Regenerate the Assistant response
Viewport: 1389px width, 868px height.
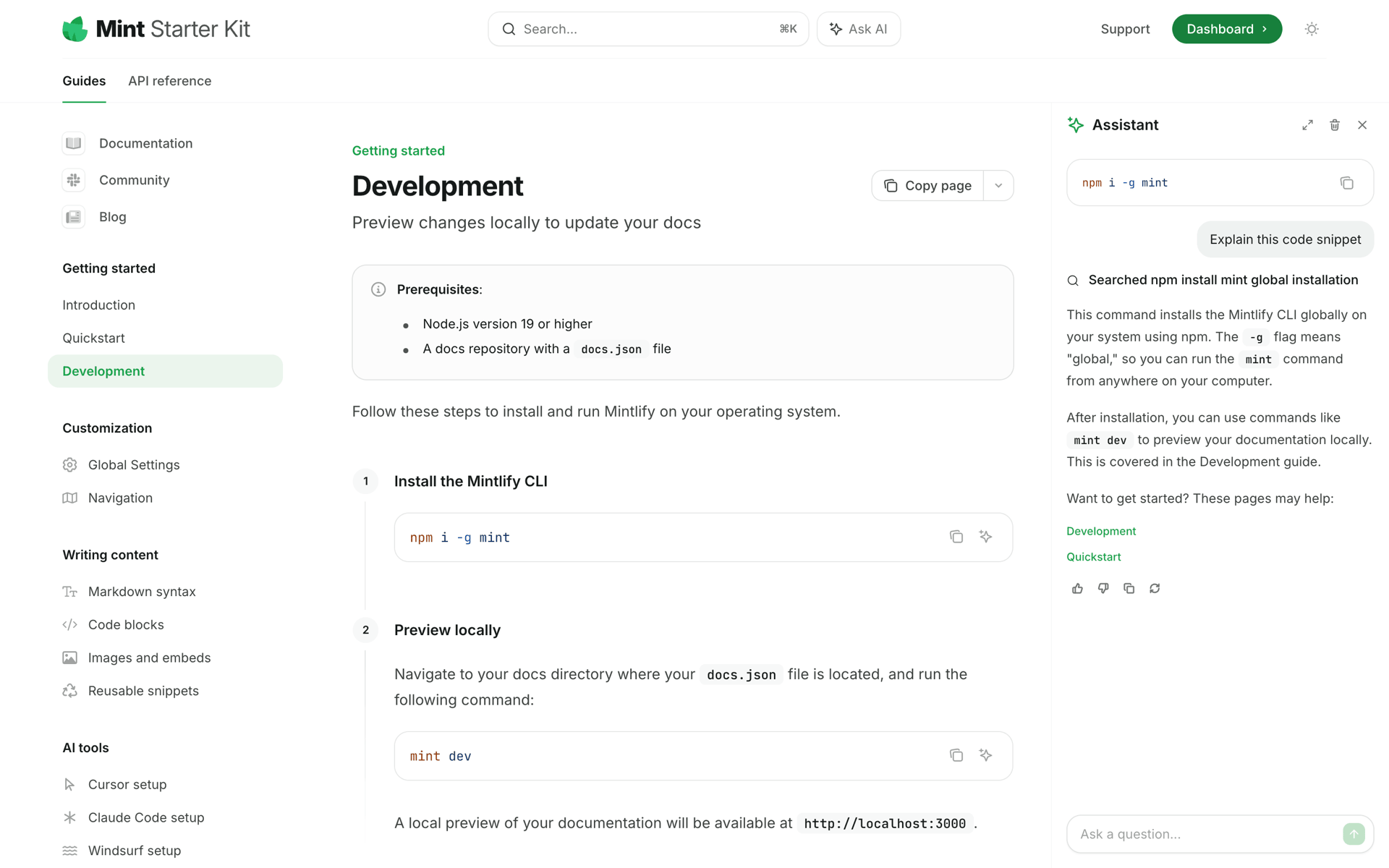[x=1155, y=589]
